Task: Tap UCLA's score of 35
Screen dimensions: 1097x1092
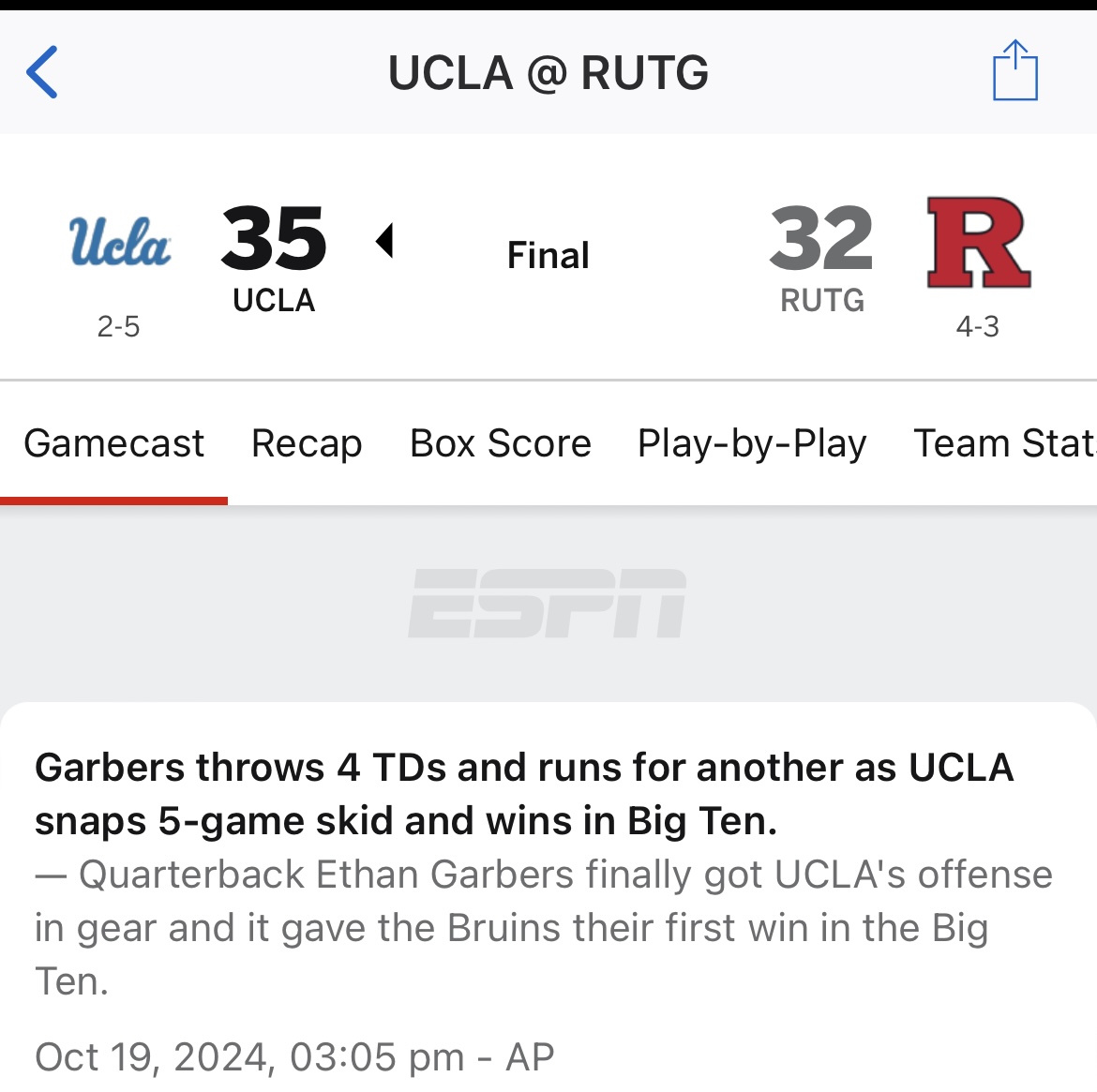Action: point(274,238)
